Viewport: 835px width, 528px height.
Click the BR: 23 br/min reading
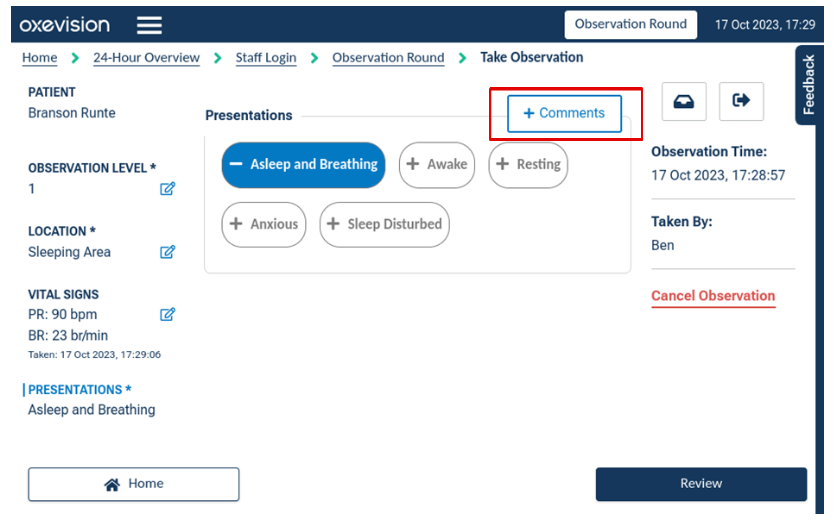click(x=68, y=335)
